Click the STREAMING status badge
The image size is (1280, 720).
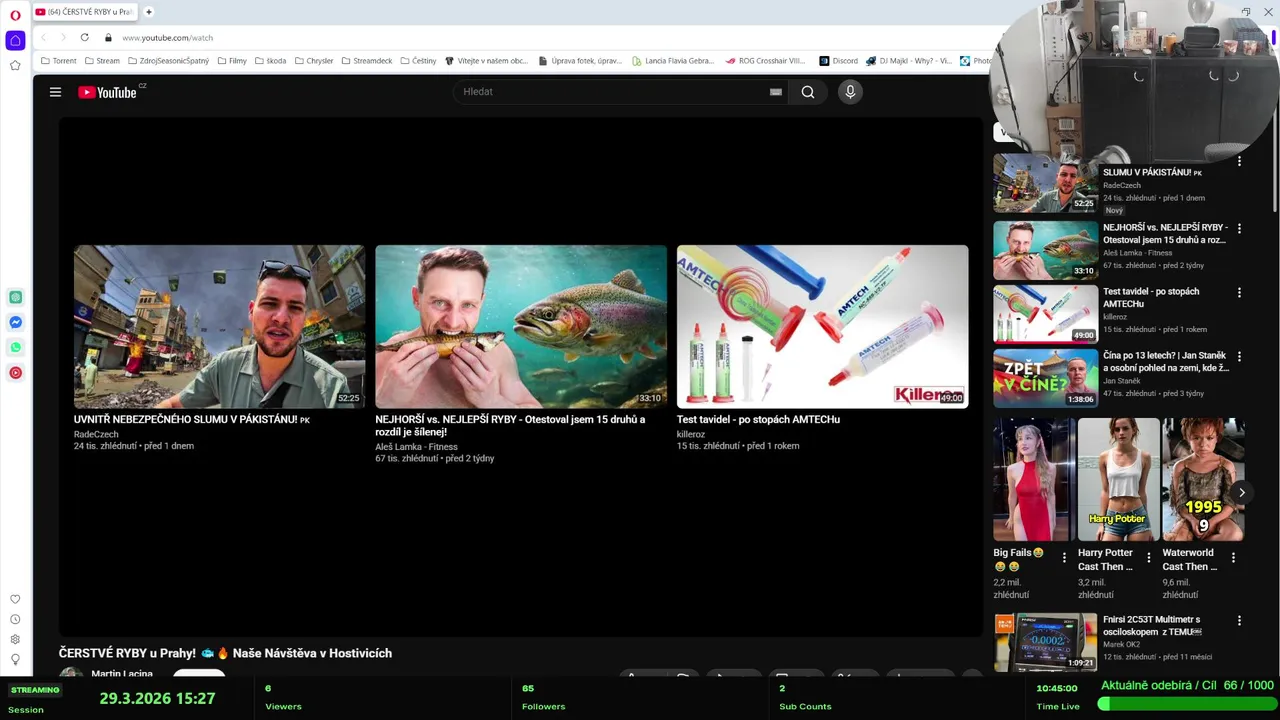point(35,690)
